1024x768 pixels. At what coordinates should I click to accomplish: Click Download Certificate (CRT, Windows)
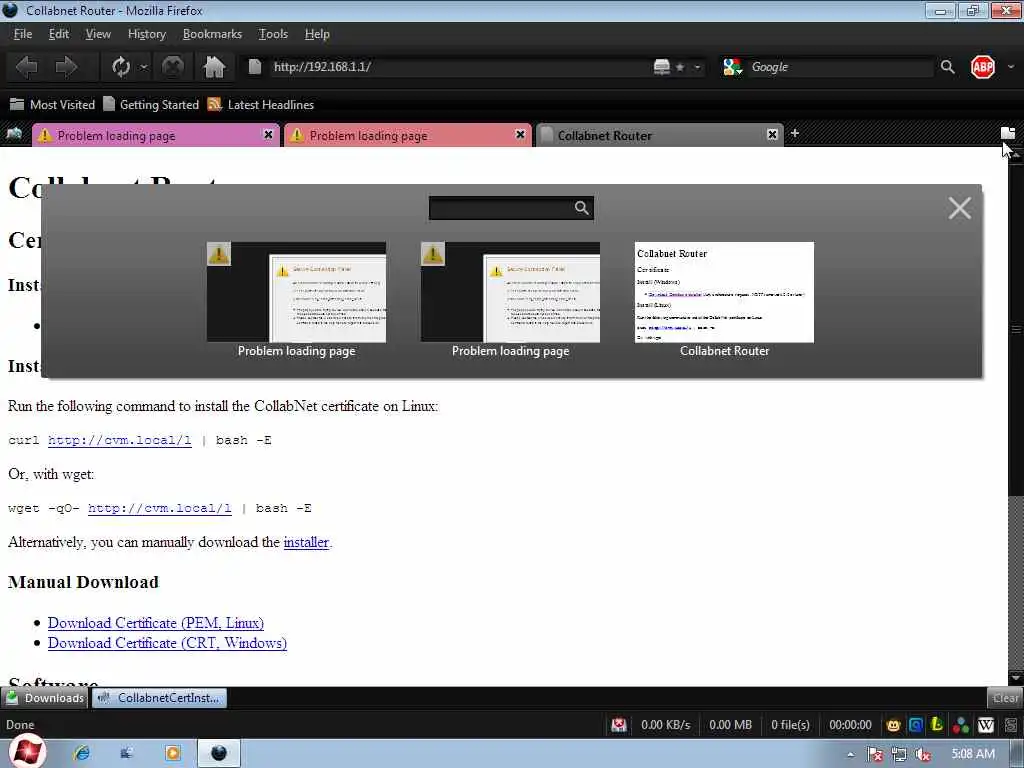[167, 643]
